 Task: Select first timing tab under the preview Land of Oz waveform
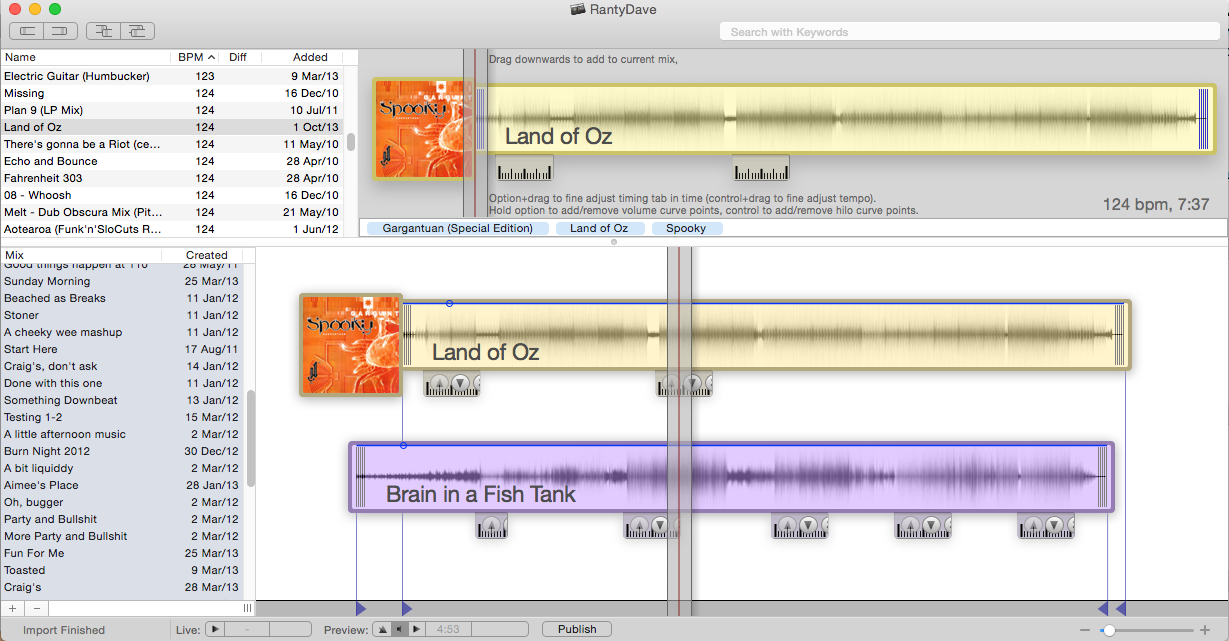pyautogui.click(x=524, y=168)
